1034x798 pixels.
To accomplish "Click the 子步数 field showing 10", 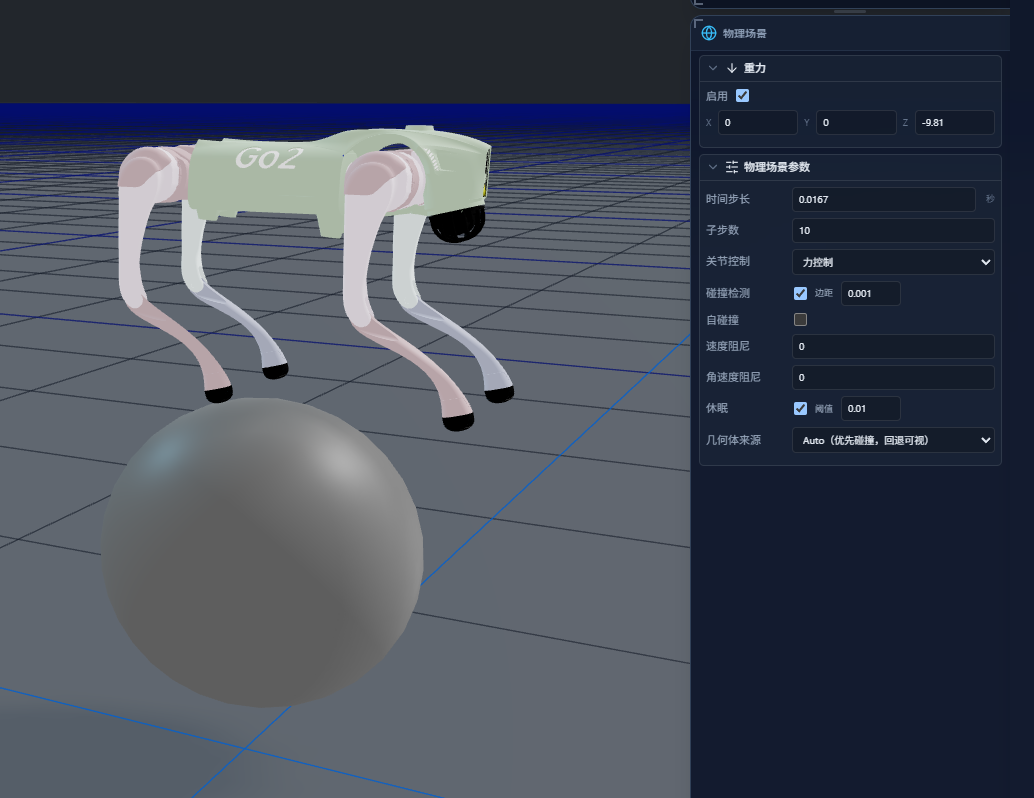I will [x=893, y=230].
